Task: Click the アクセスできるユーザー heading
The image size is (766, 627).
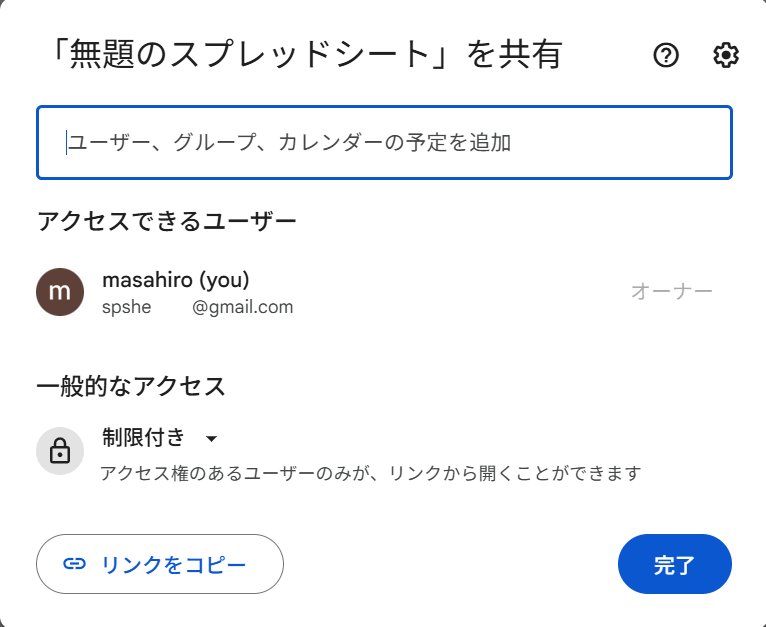Action: coord(167,221)
